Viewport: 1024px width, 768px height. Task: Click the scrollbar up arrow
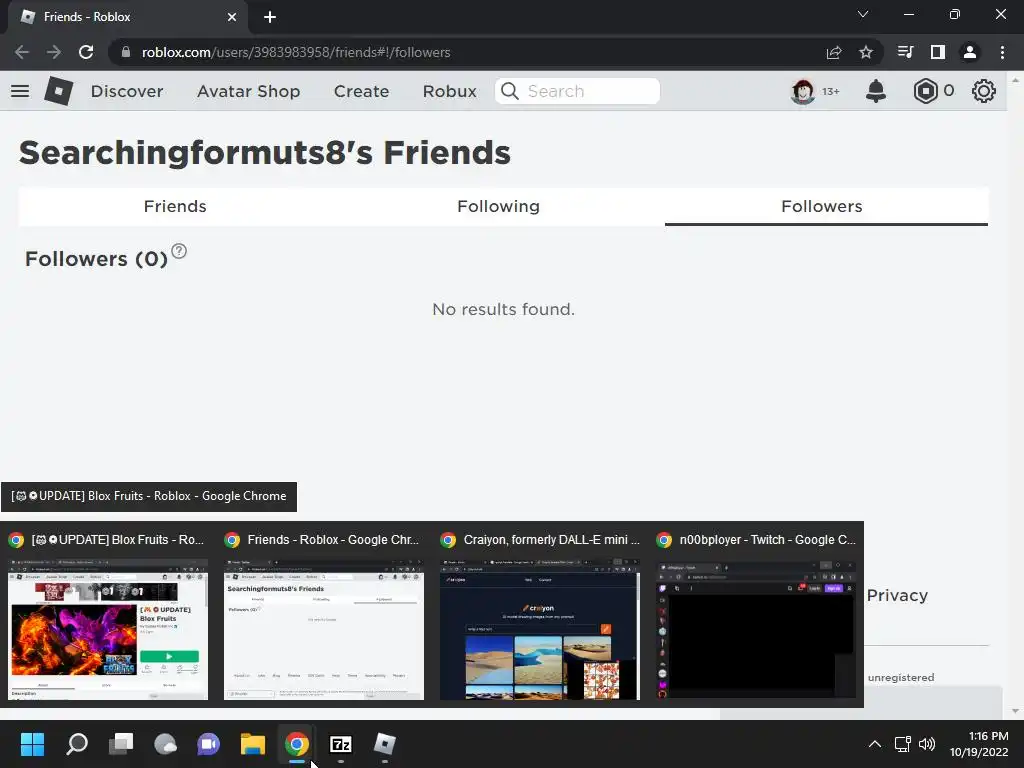tap(1015, 80)
